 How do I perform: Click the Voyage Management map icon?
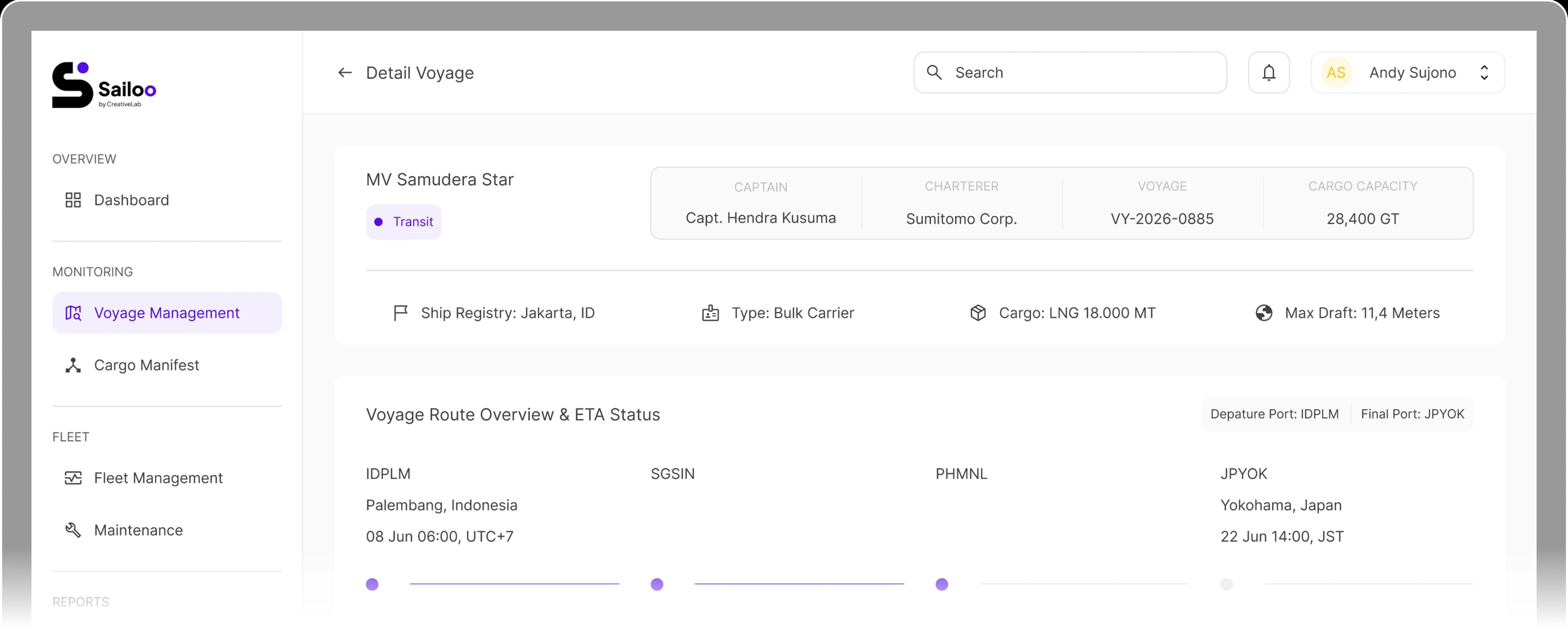(73, 313)
